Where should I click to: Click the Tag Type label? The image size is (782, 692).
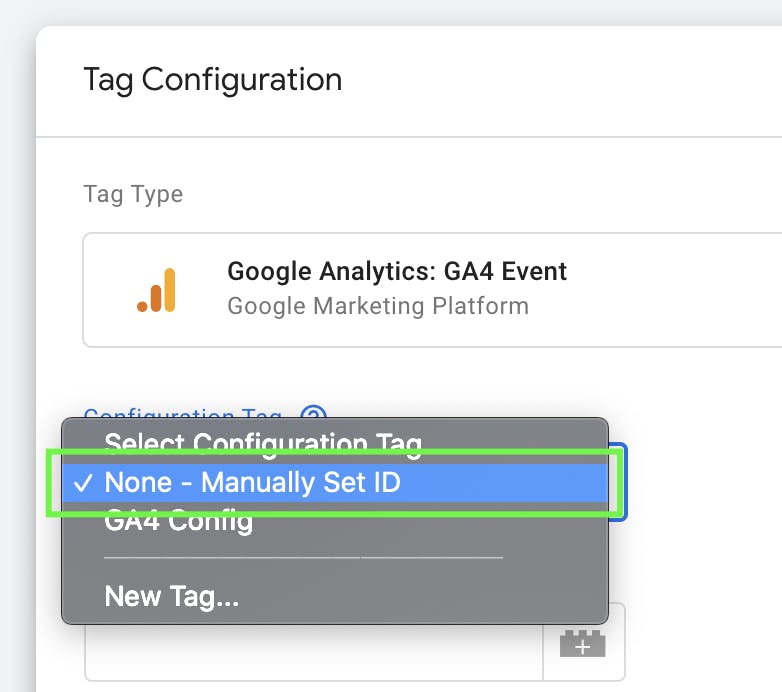pyautogui.click(x=133, y=193)
